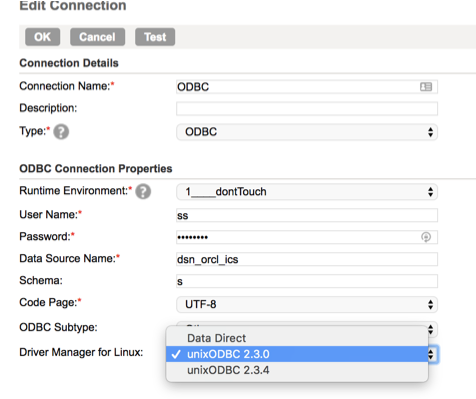Click the ODBC Connection Properties heading

coord(96,169)
